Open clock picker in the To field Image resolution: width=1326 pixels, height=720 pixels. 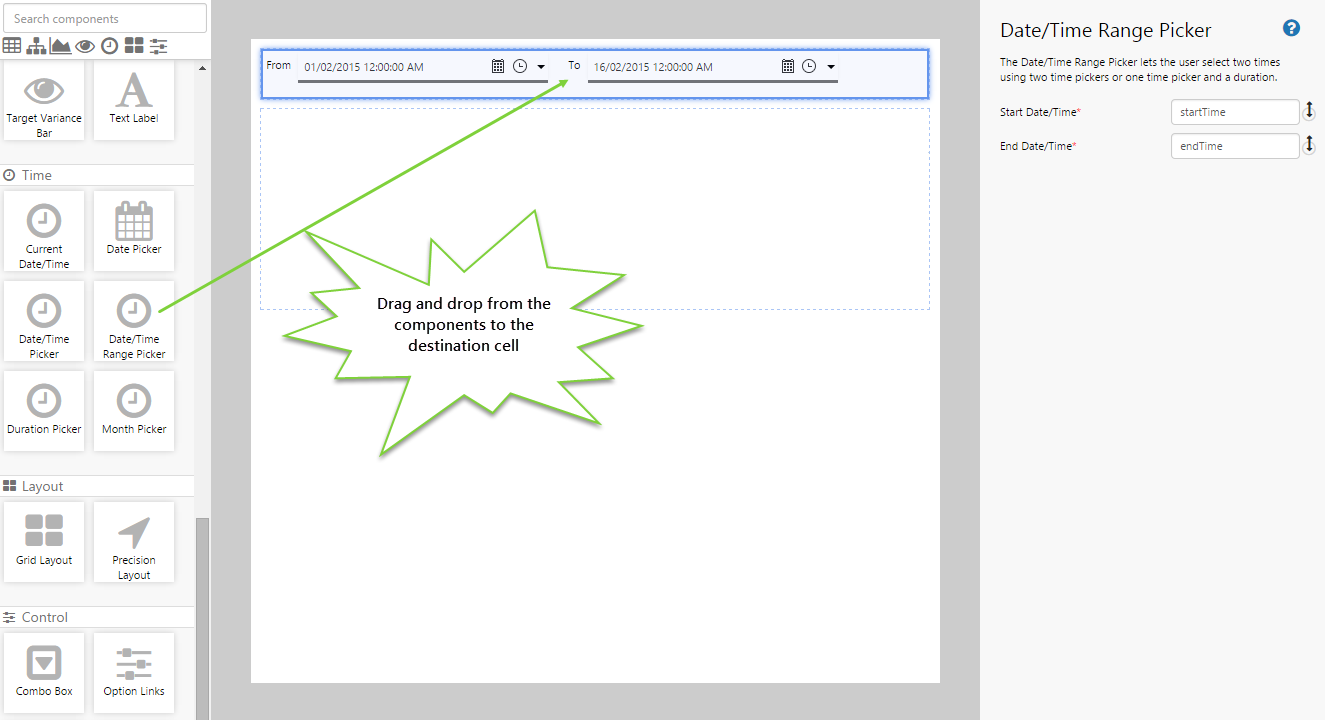click(x=809, y=67)
